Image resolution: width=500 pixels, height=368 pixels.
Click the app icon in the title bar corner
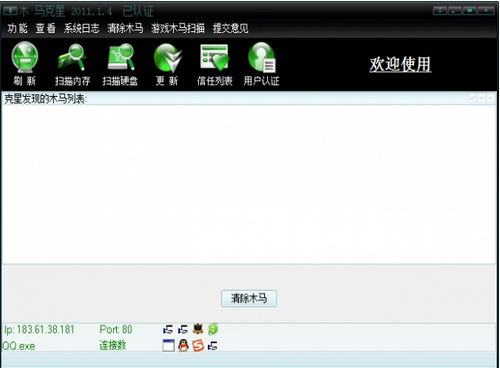[x=10, y=11]
